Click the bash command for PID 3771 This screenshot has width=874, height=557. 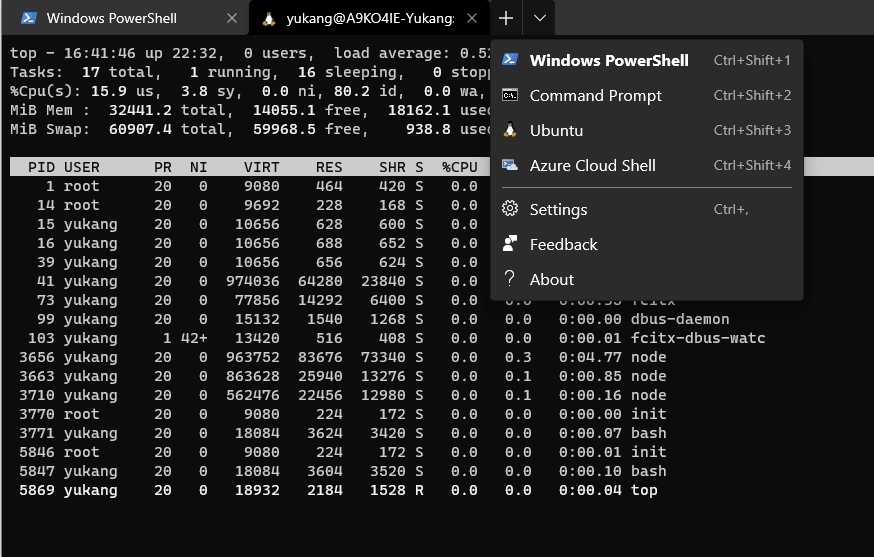pyautogui.click(x=649, y=433)
